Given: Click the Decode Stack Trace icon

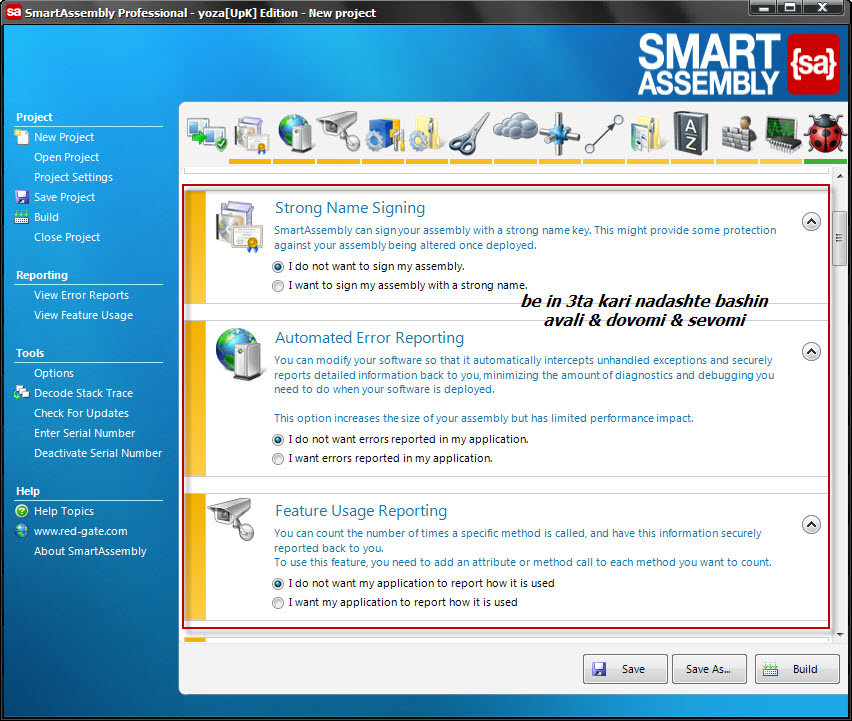Looking at the screenshot, I should coord(22,393).
